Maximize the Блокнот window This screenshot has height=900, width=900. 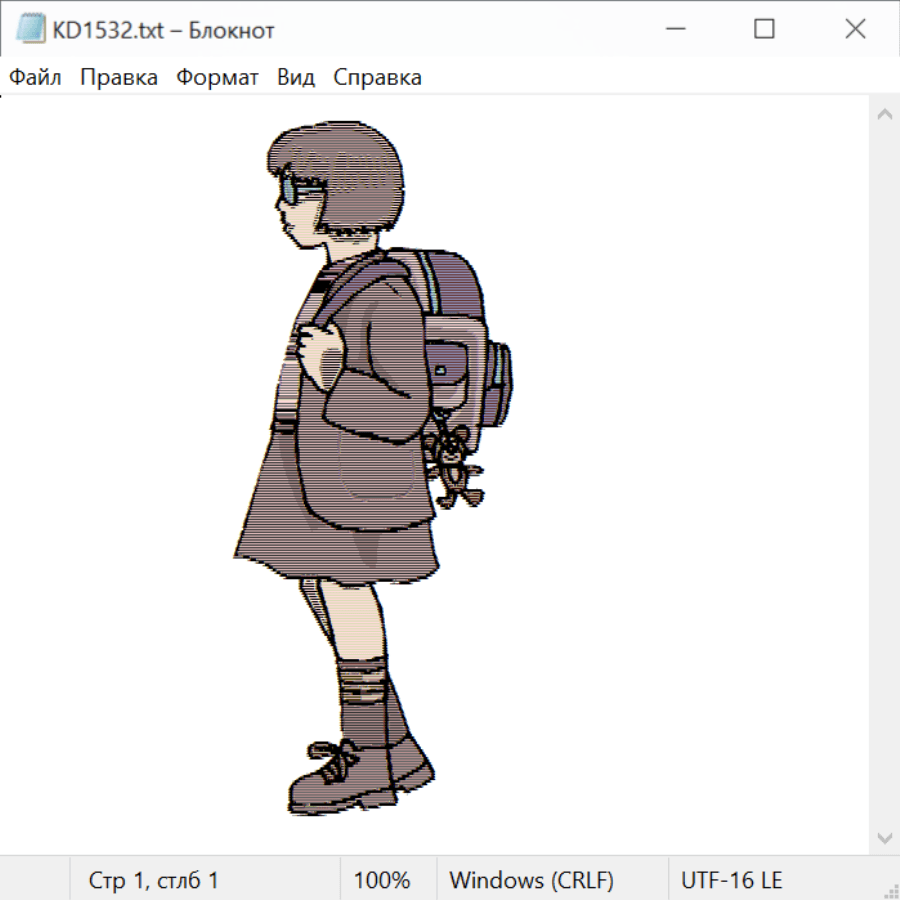(764, 30)
